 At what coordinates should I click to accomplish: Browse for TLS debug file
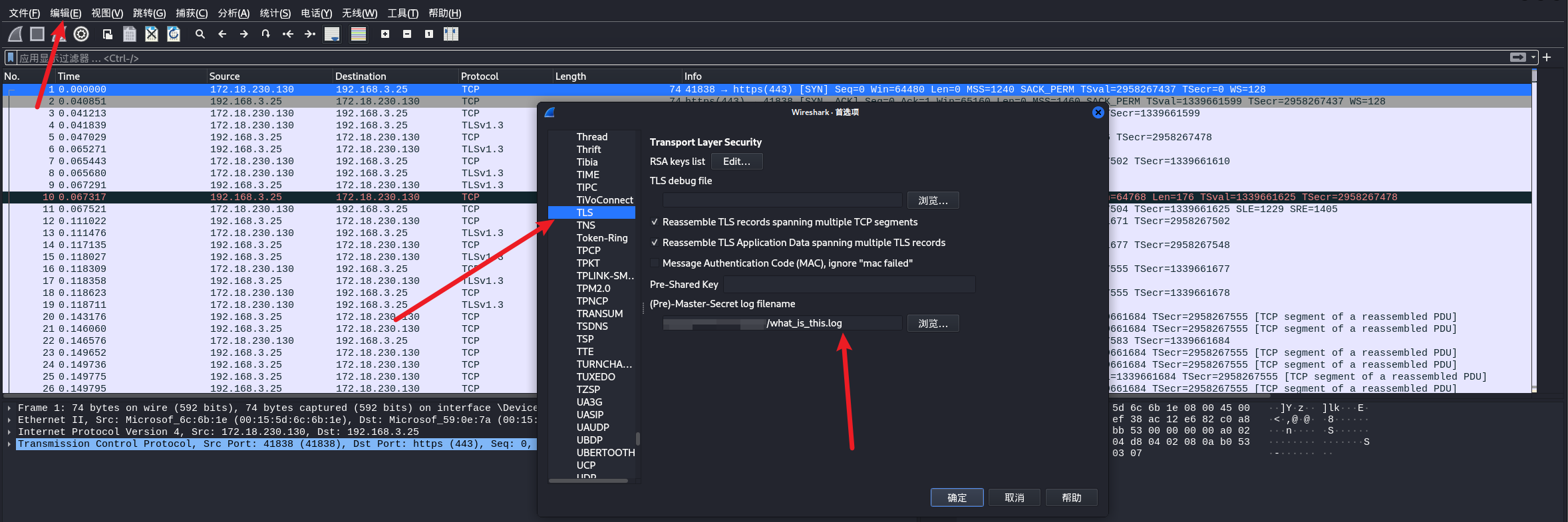coord(933,200)
